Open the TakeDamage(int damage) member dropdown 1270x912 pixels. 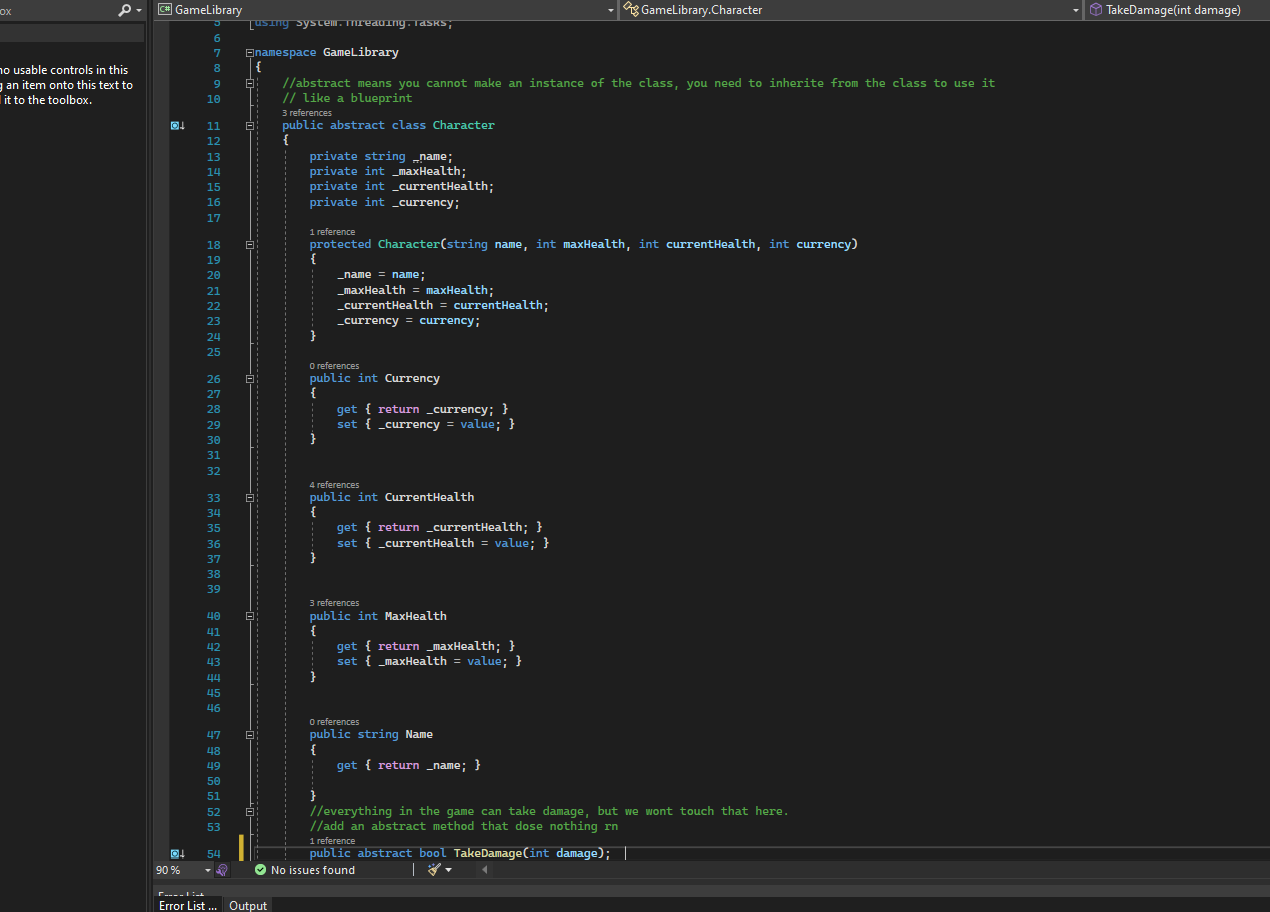tap(1177, 10)
